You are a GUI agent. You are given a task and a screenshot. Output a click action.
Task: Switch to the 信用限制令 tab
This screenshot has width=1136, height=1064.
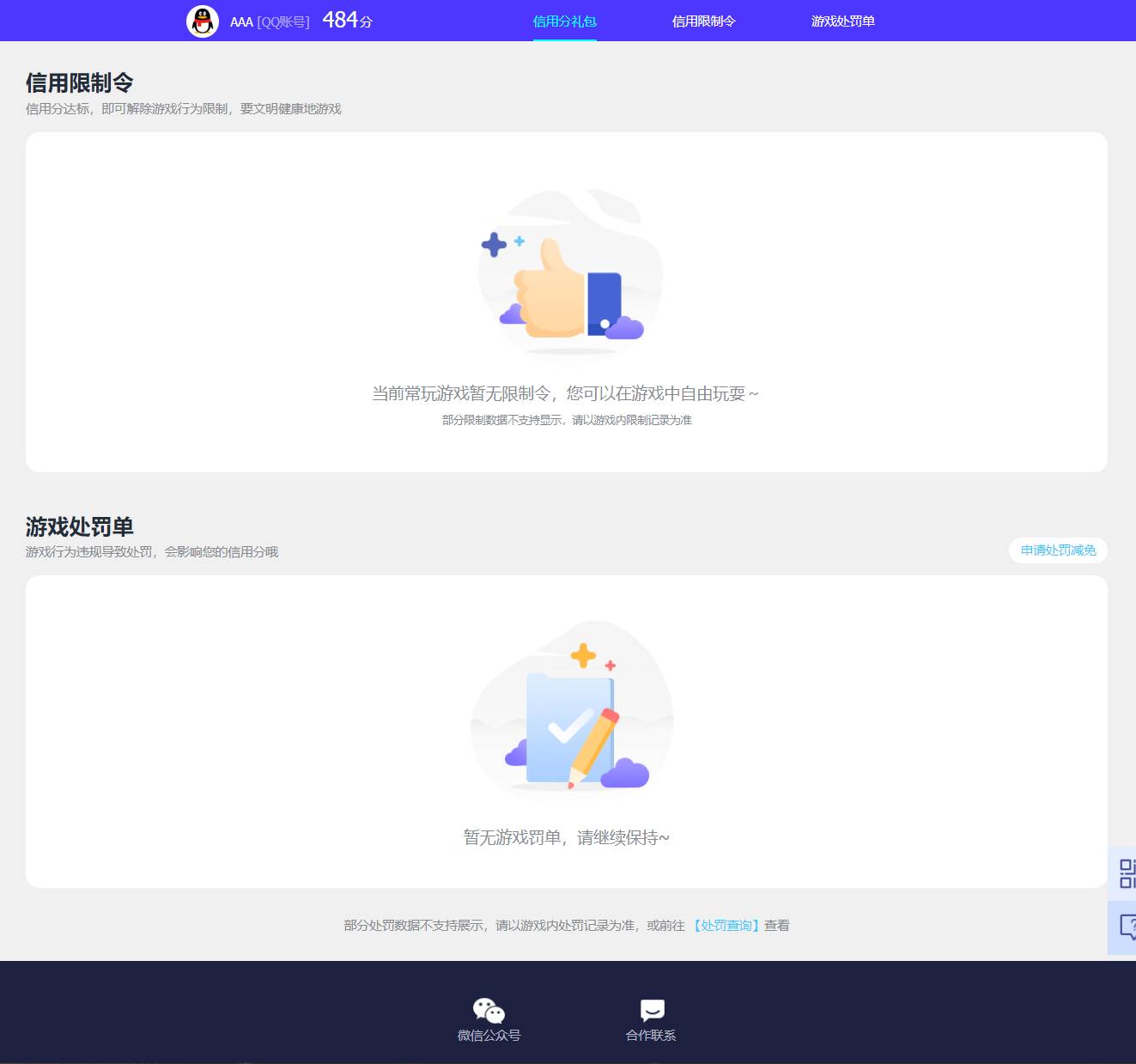click(x=703, y=21)
